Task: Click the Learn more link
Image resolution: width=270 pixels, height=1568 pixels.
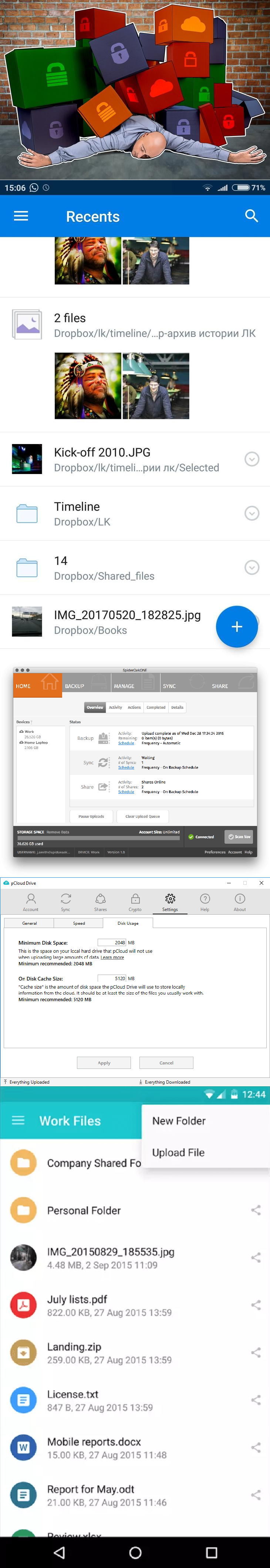Action: pyautogui.click(x=112, y=958)
